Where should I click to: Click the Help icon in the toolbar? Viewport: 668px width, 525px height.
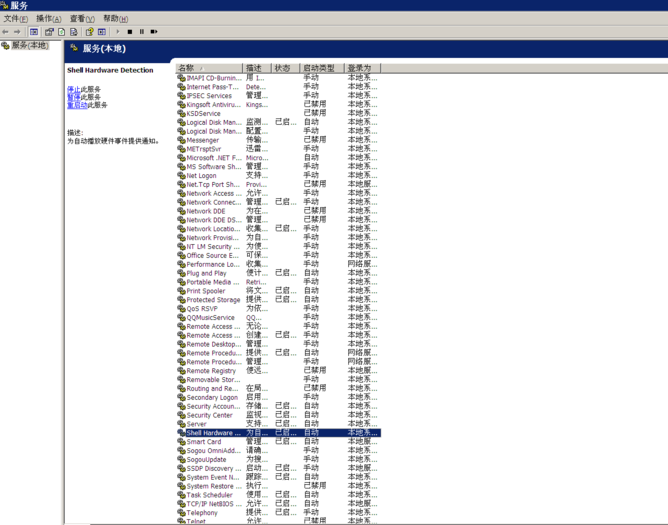[x=89, y=32]
